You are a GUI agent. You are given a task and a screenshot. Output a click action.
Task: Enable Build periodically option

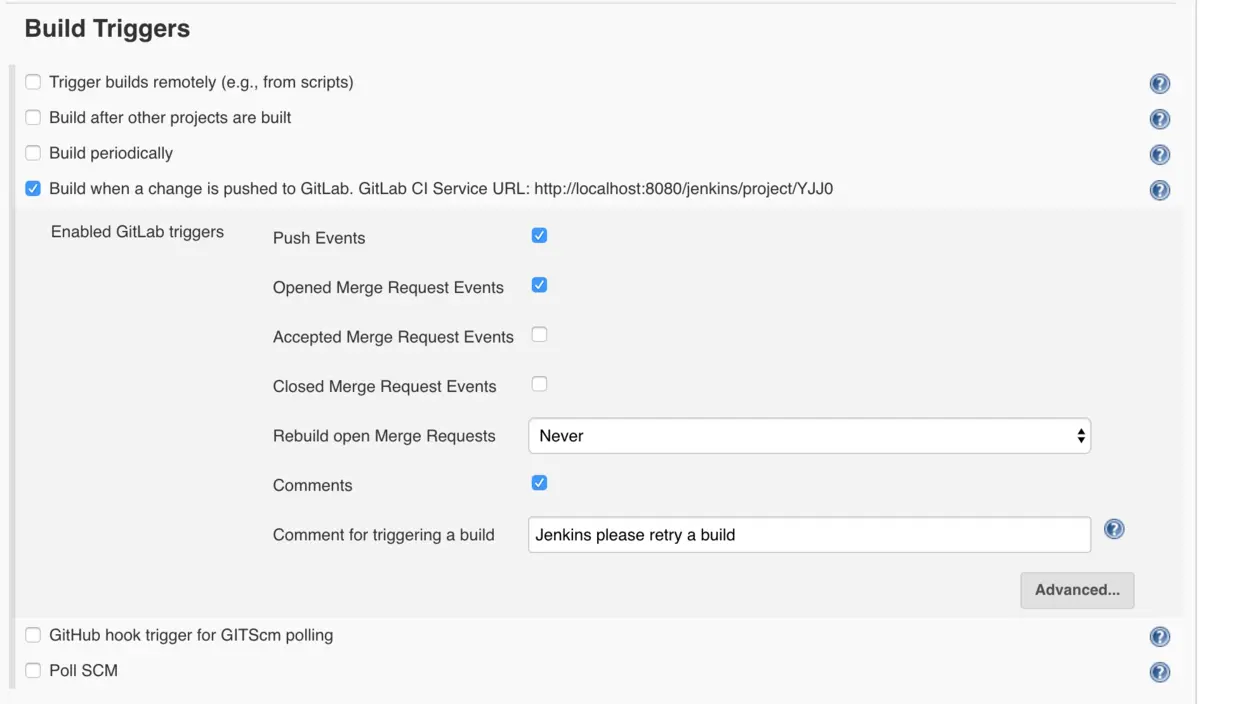click(x=33, y=153)
